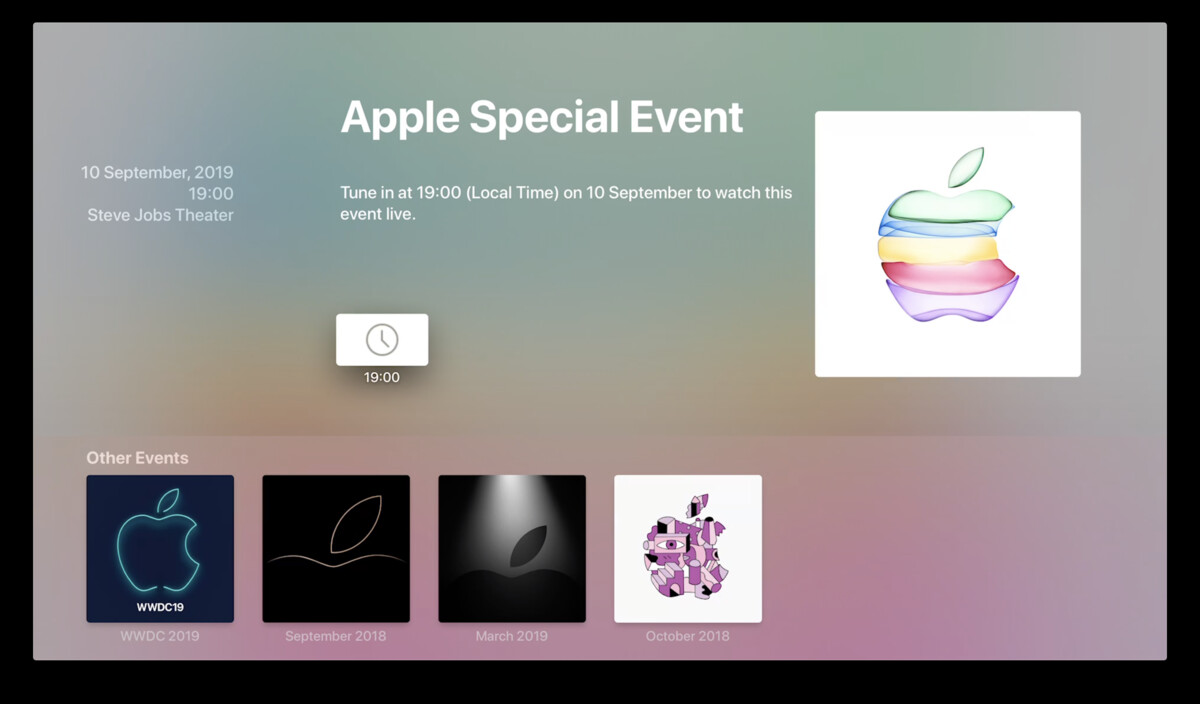
Task: Open the WWDC19 event thumbnail
Action: tap(160, 549)
